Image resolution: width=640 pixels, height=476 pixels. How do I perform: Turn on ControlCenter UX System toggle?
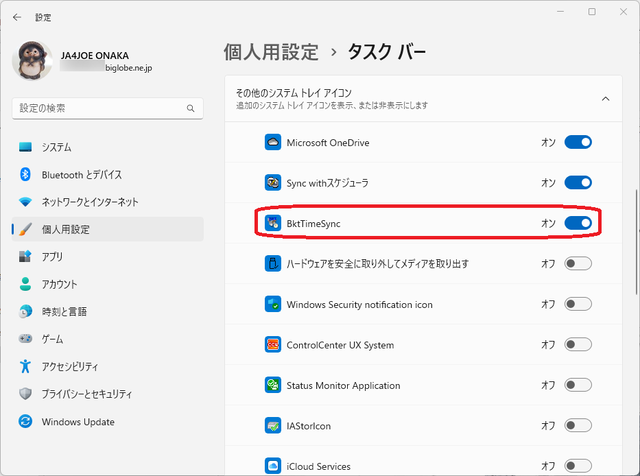tap(578, 345)
